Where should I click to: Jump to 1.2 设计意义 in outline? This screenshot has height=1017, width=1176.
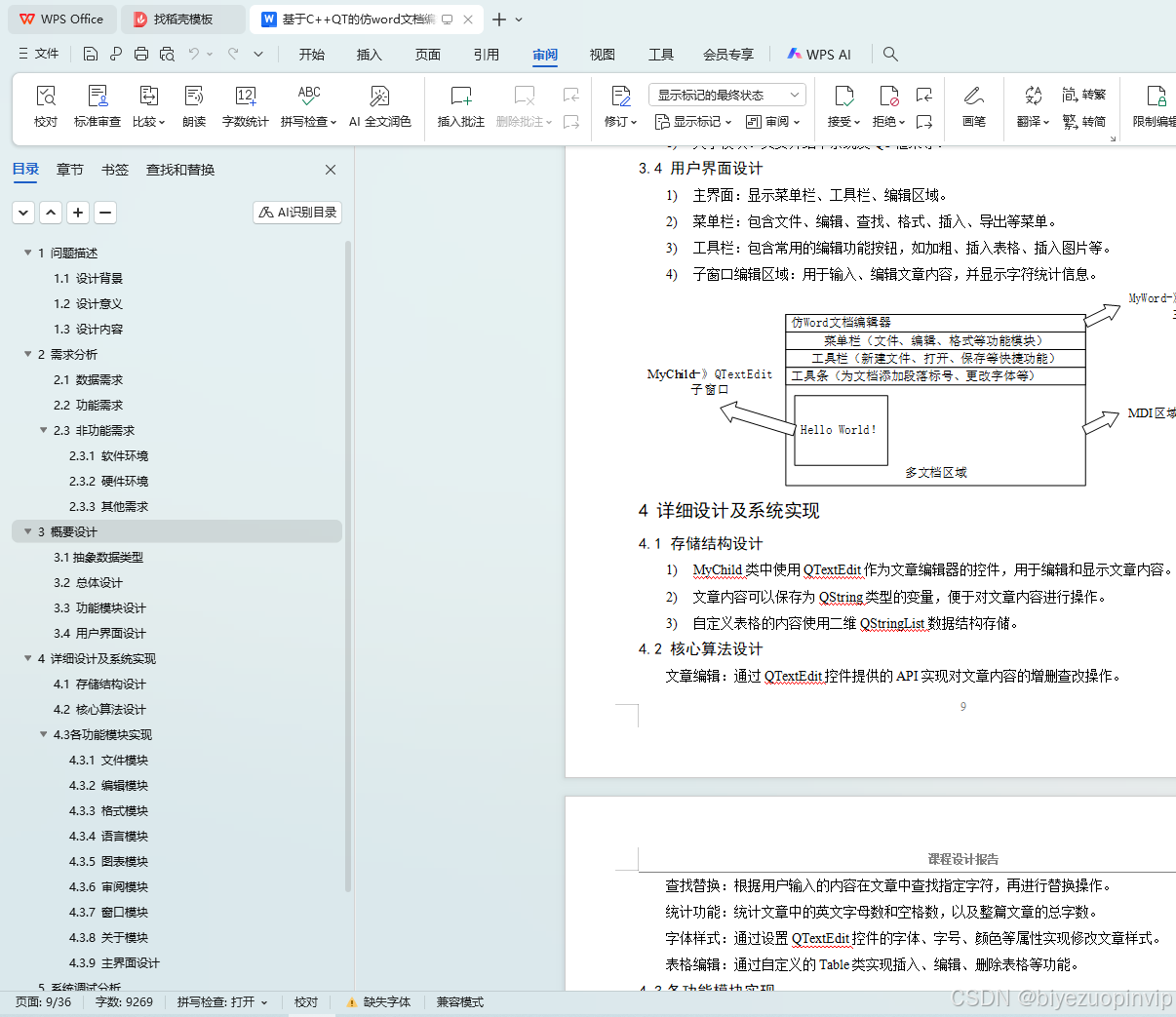[x=88, y=303]
